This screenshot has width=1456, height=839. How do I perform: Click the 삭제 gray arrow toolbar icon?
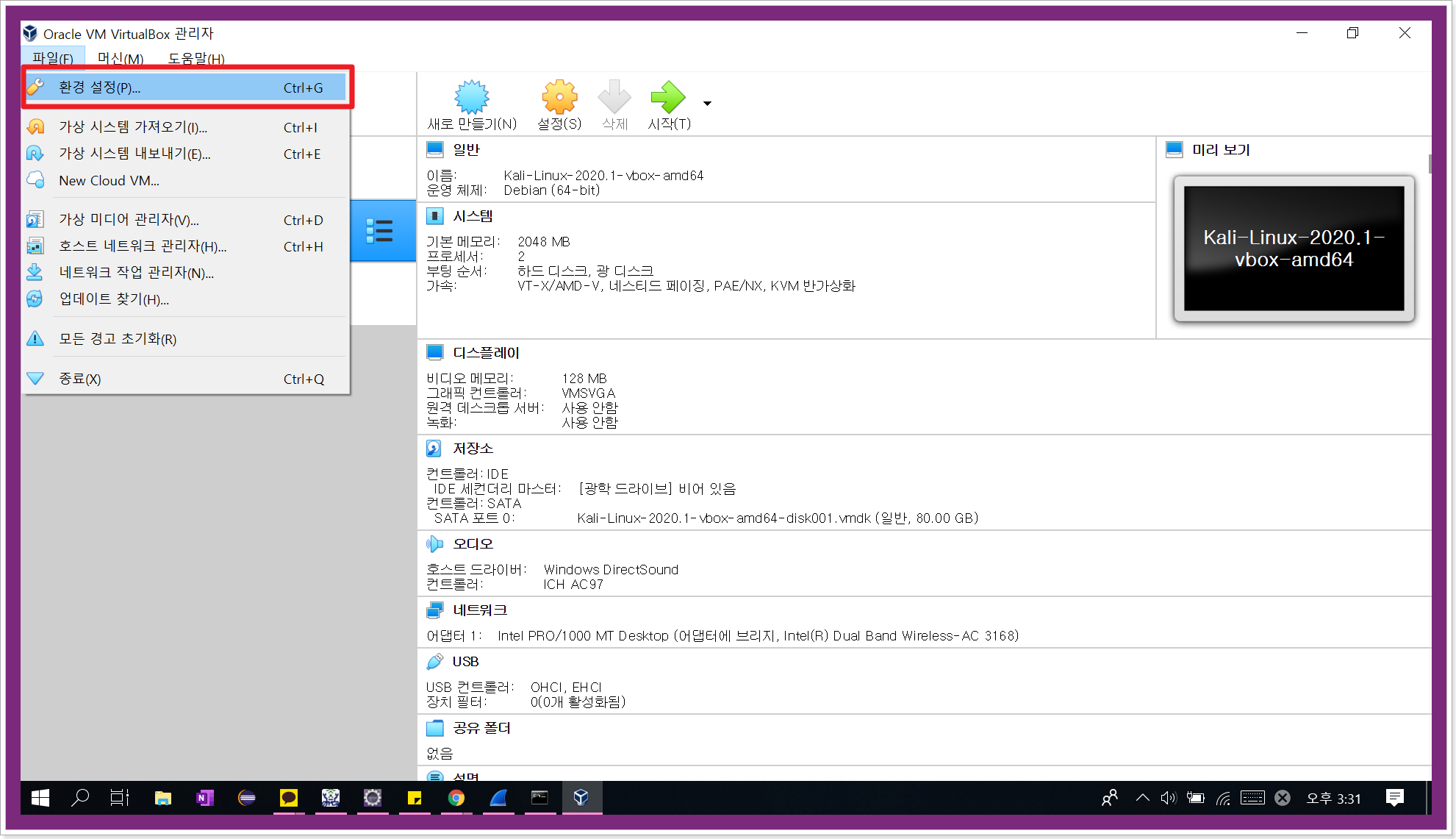(614, 98)
